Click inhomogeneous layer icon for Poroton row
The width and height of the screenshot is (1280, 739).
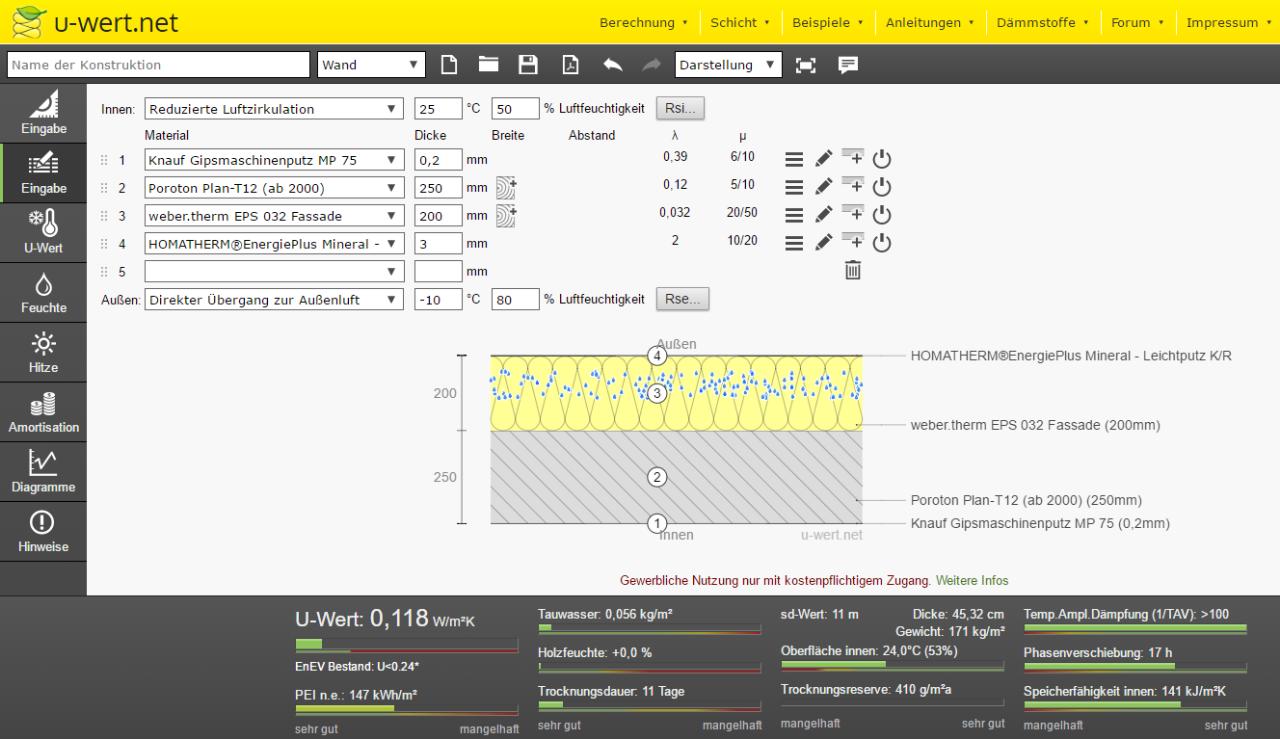point(507,187)
